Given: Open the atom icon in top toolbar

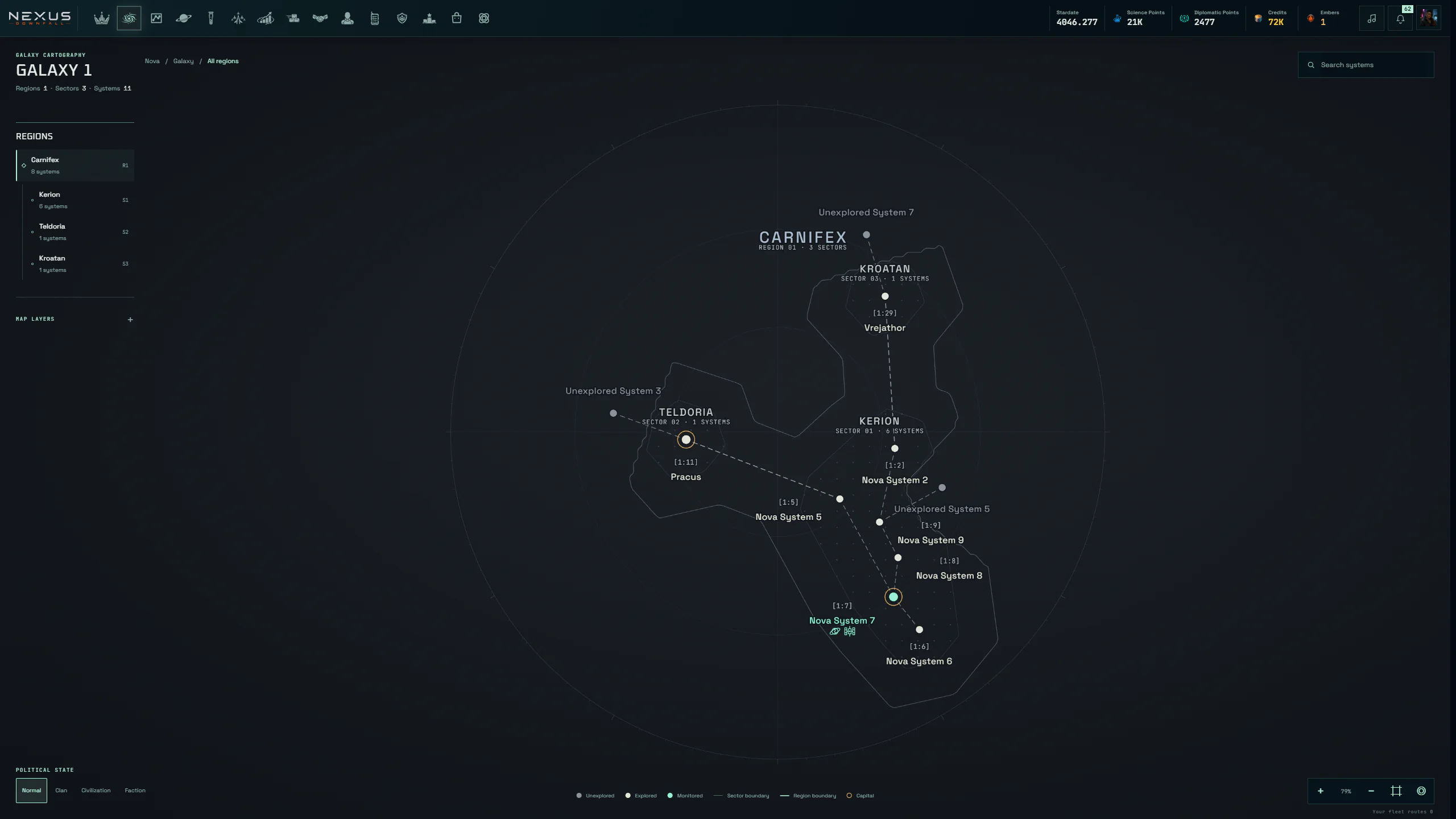Looking at the screenshot, I should [x=484, y=18].
